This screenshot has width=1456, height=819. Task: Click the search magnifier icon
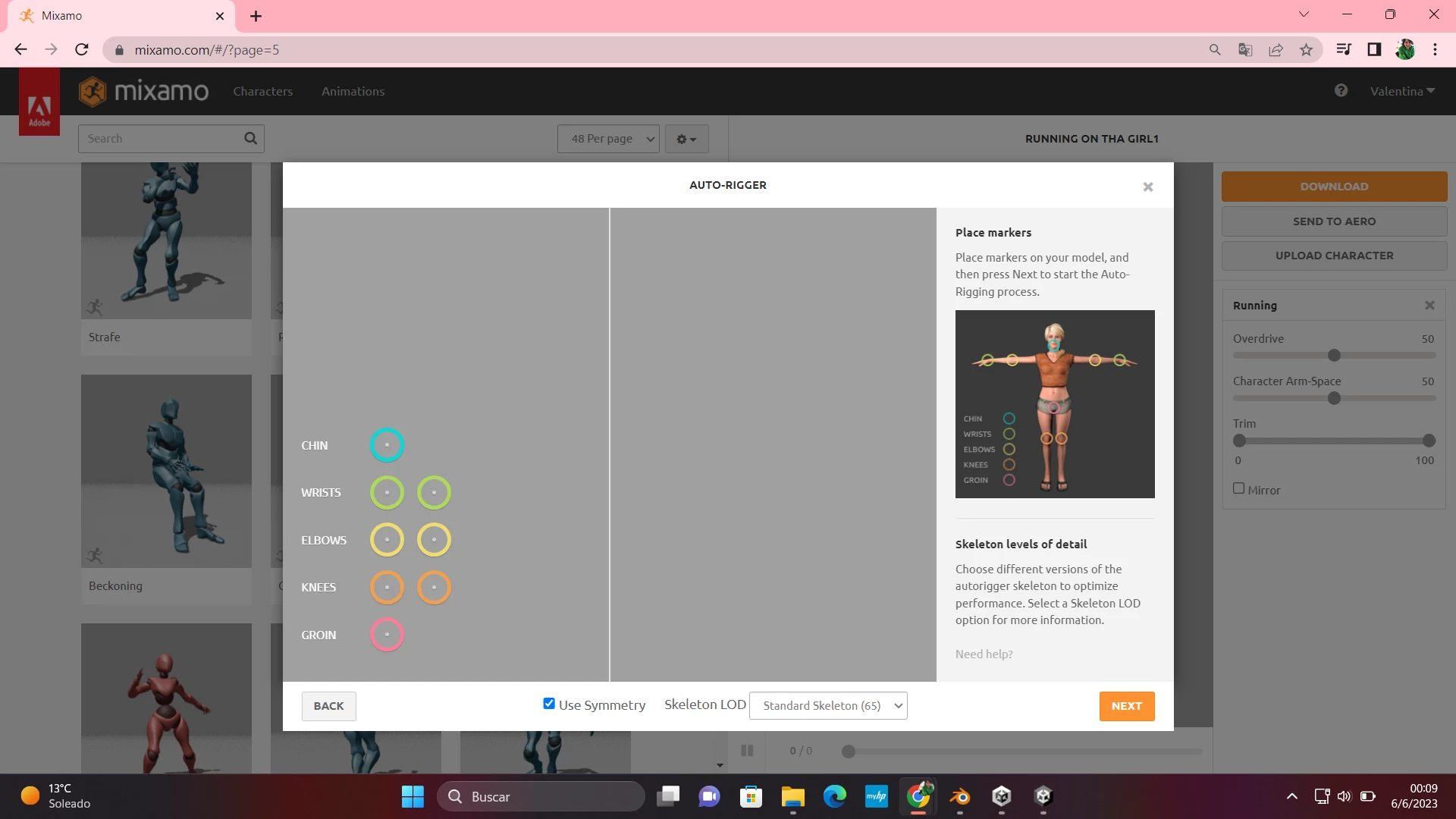pos(250,138)
